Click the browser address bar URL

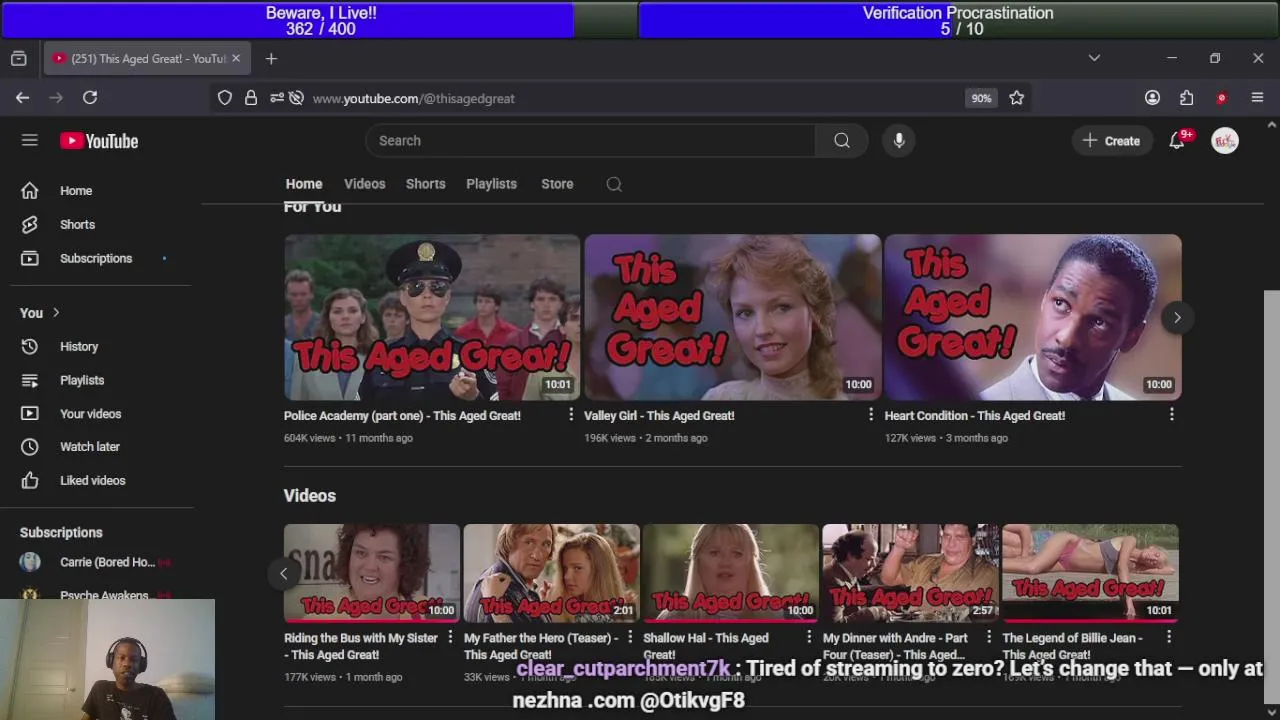[414, 98]
